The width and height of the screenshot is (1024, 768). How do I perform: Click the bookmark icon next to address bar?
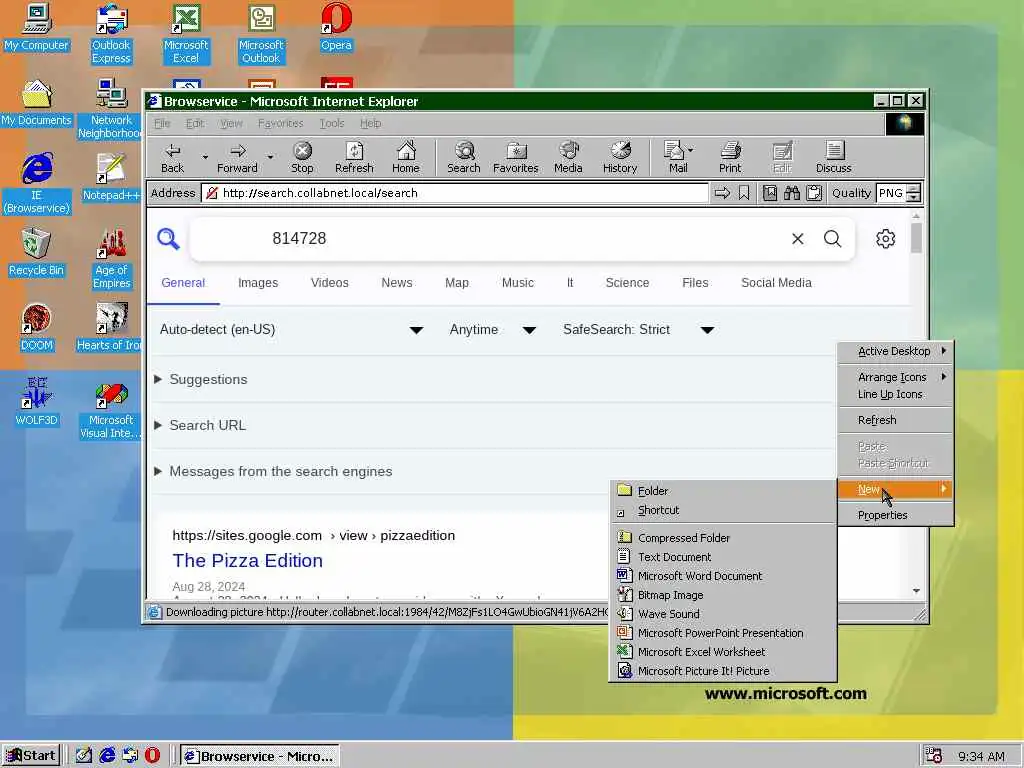(744, 193)
